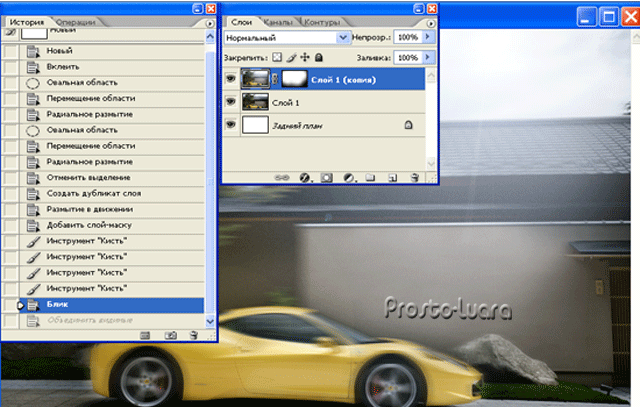Select Размытие в движении history state
640x407 pixels.
(112, 210)
